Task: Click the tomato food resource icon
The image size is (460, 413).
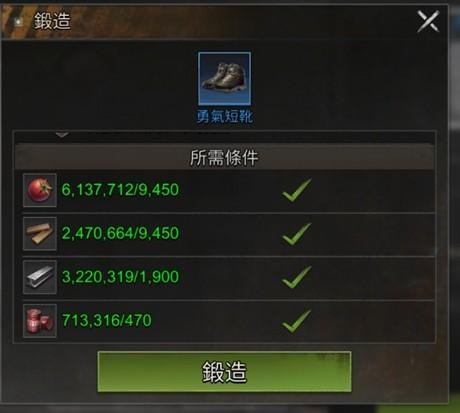Action: (x=40, y=190)
